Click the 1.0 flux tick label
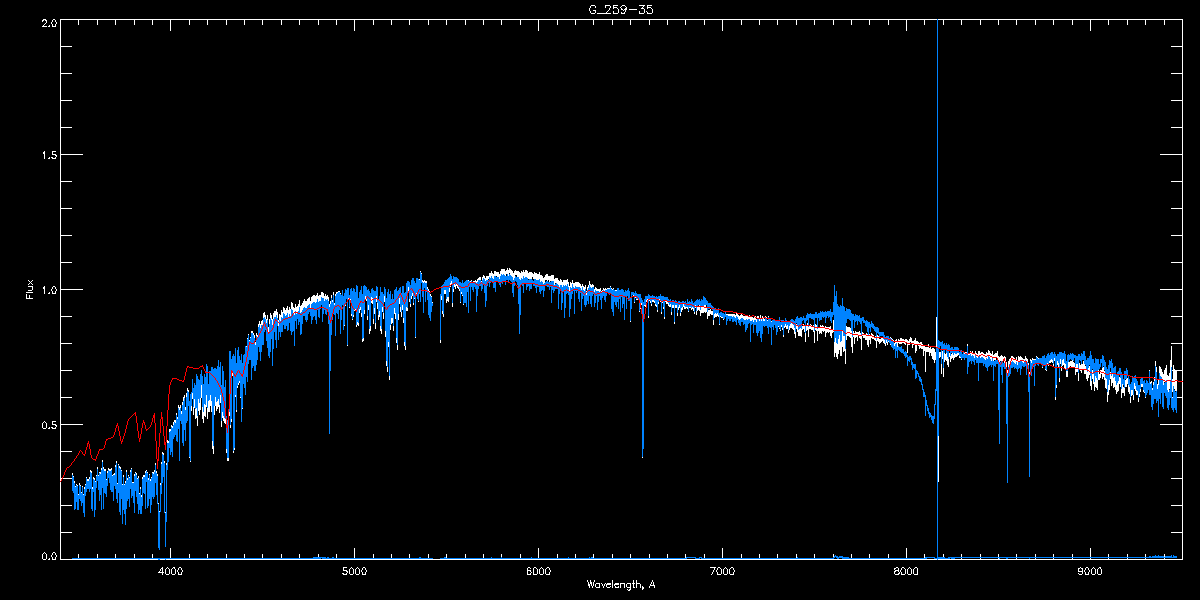 coord(48,290)
